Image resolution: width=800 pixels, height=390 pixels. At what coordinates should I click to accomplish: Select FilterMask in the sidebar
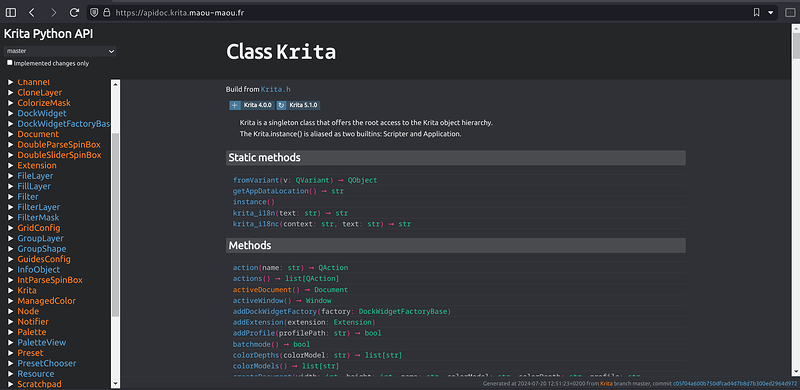pos(38,217)
